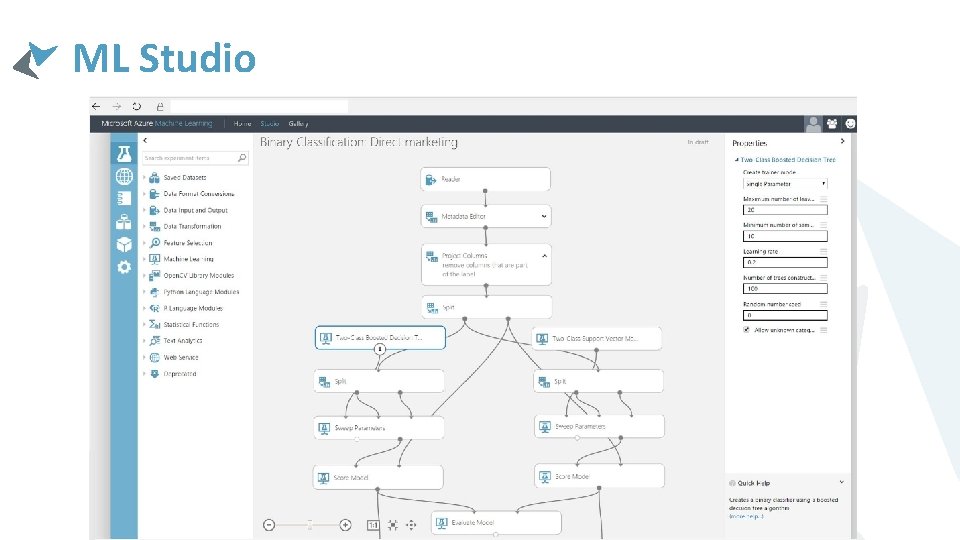Image resolution: width=960 pixels, height=540 pixels.
Task: Click the Learning rate input field
Action: click(785, 262)
